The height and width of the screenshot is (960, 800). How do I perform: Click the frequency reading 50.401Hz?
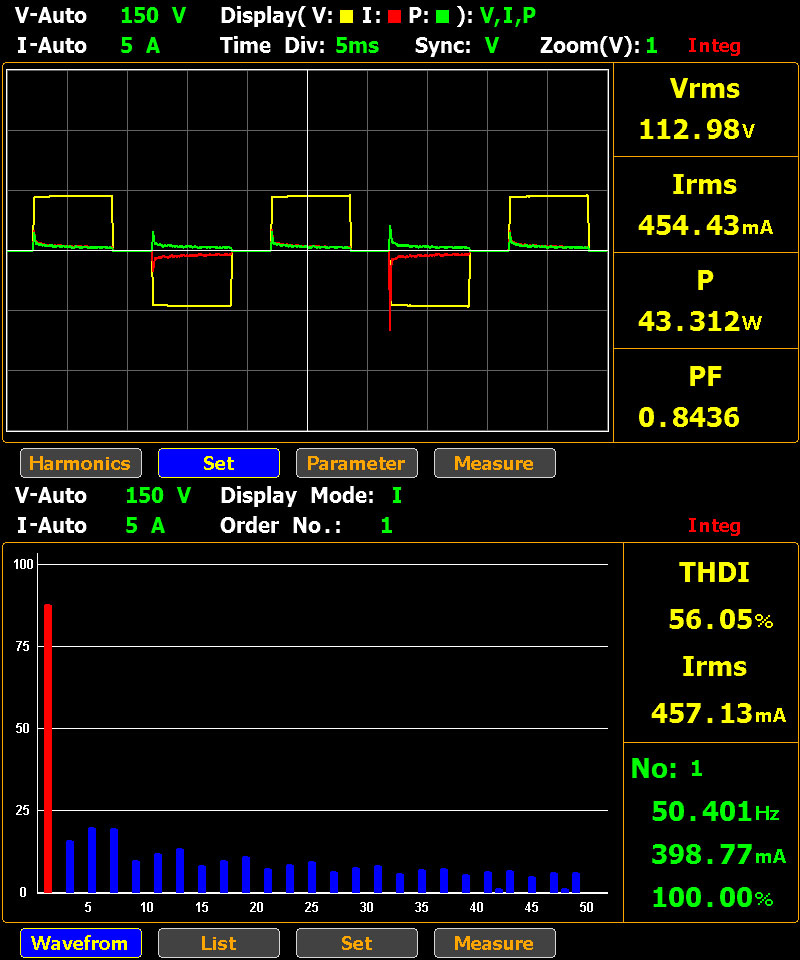716,812
